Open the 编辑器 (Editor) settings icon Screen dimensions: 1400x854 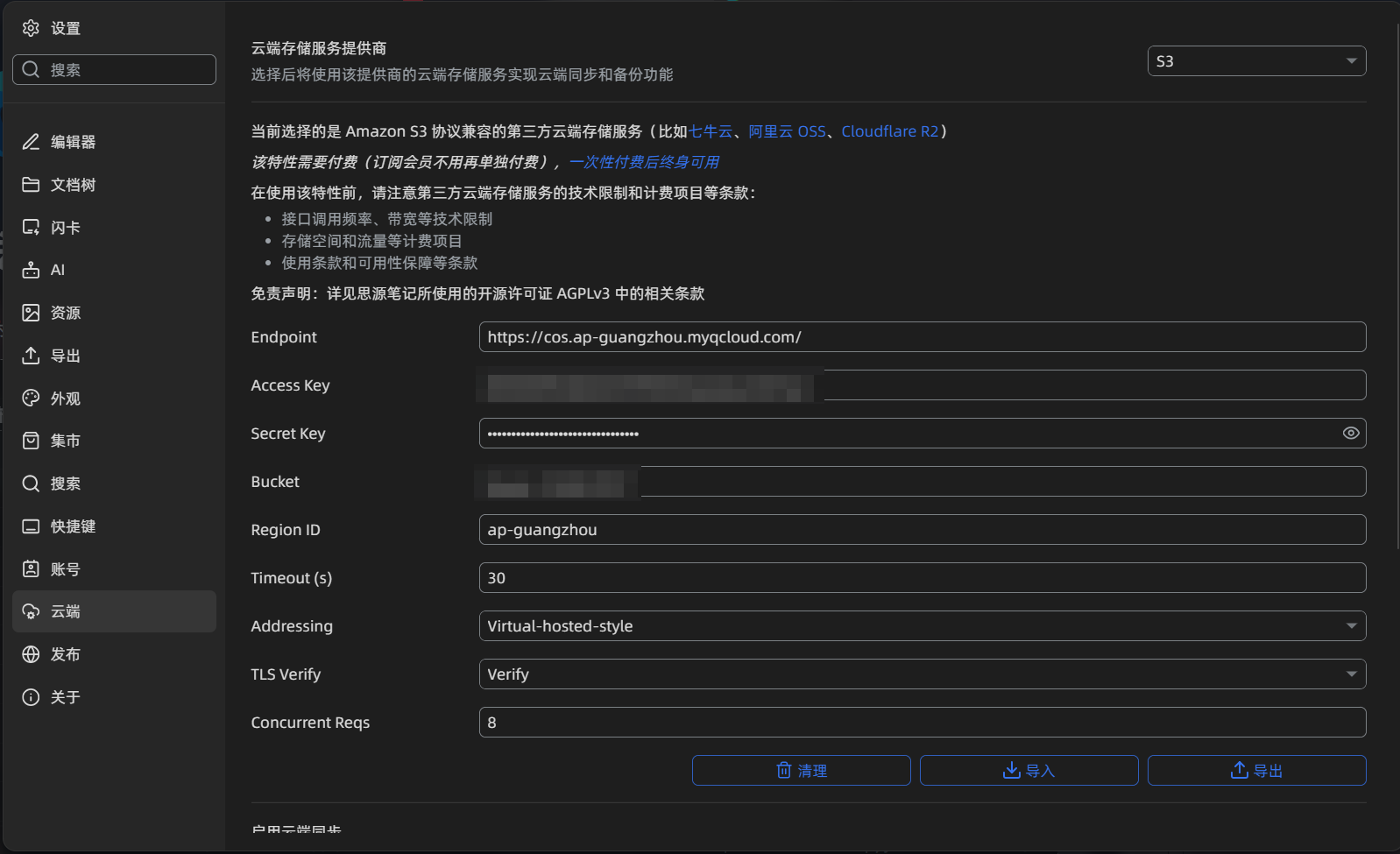tap(31, 142)
